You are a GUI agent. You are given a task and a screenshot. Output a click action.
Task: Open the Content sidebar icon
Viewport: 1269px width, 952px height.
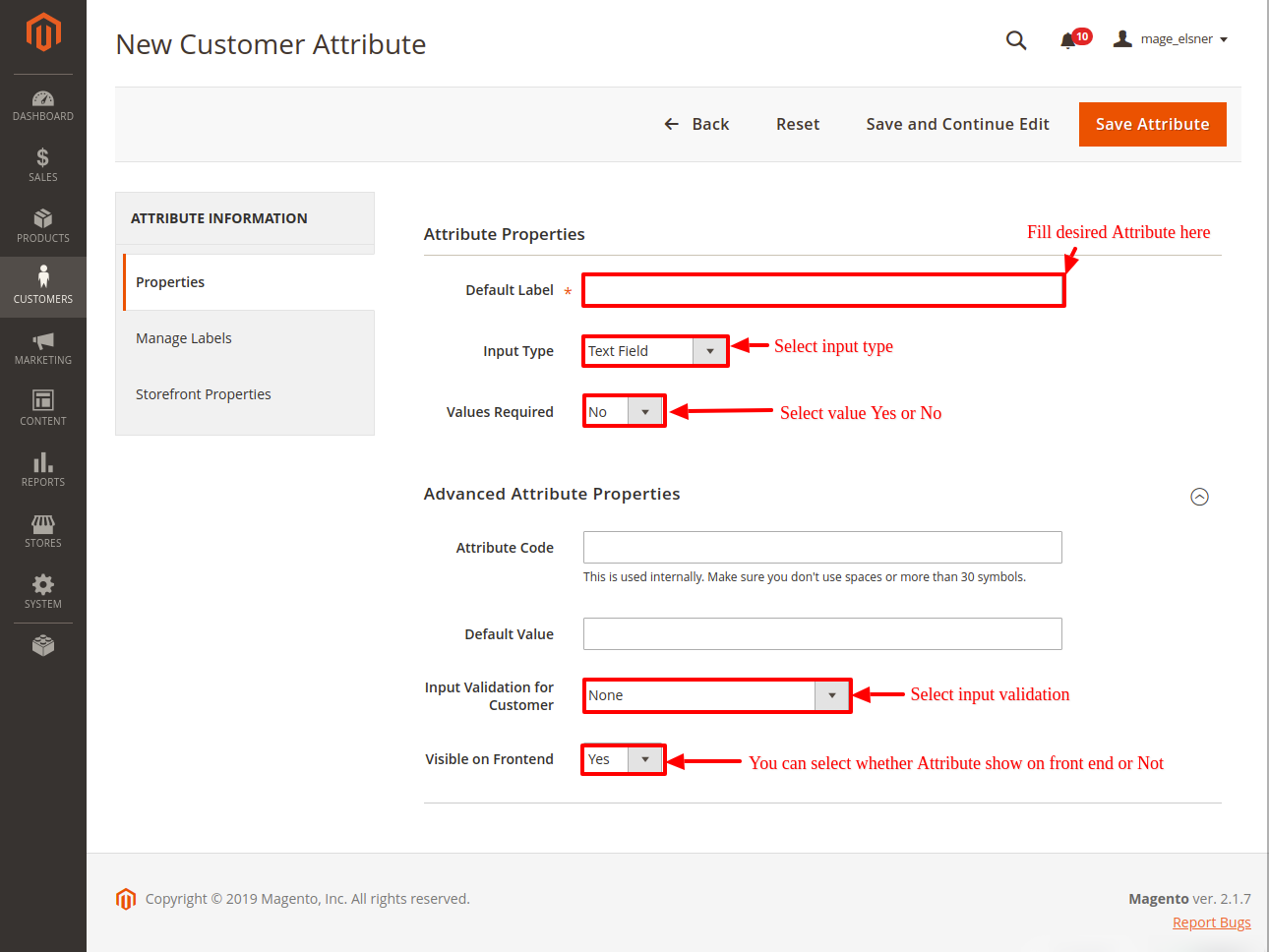(42, 408)
